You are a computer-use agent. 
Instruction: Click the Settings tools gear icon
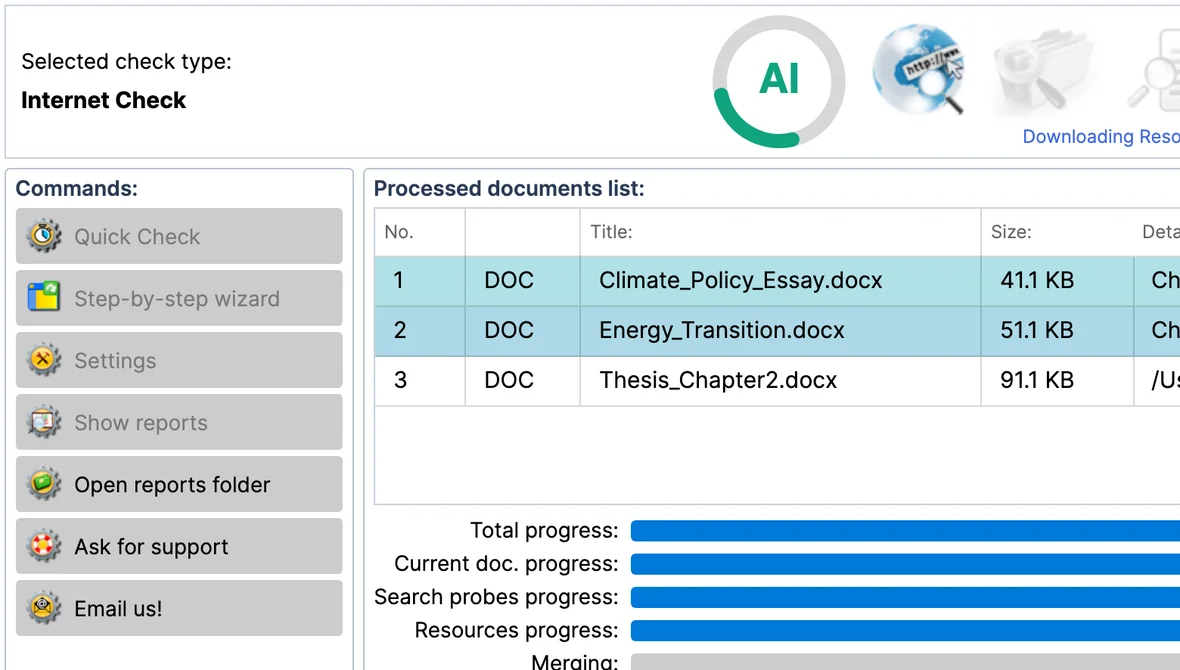coord(44,360)
